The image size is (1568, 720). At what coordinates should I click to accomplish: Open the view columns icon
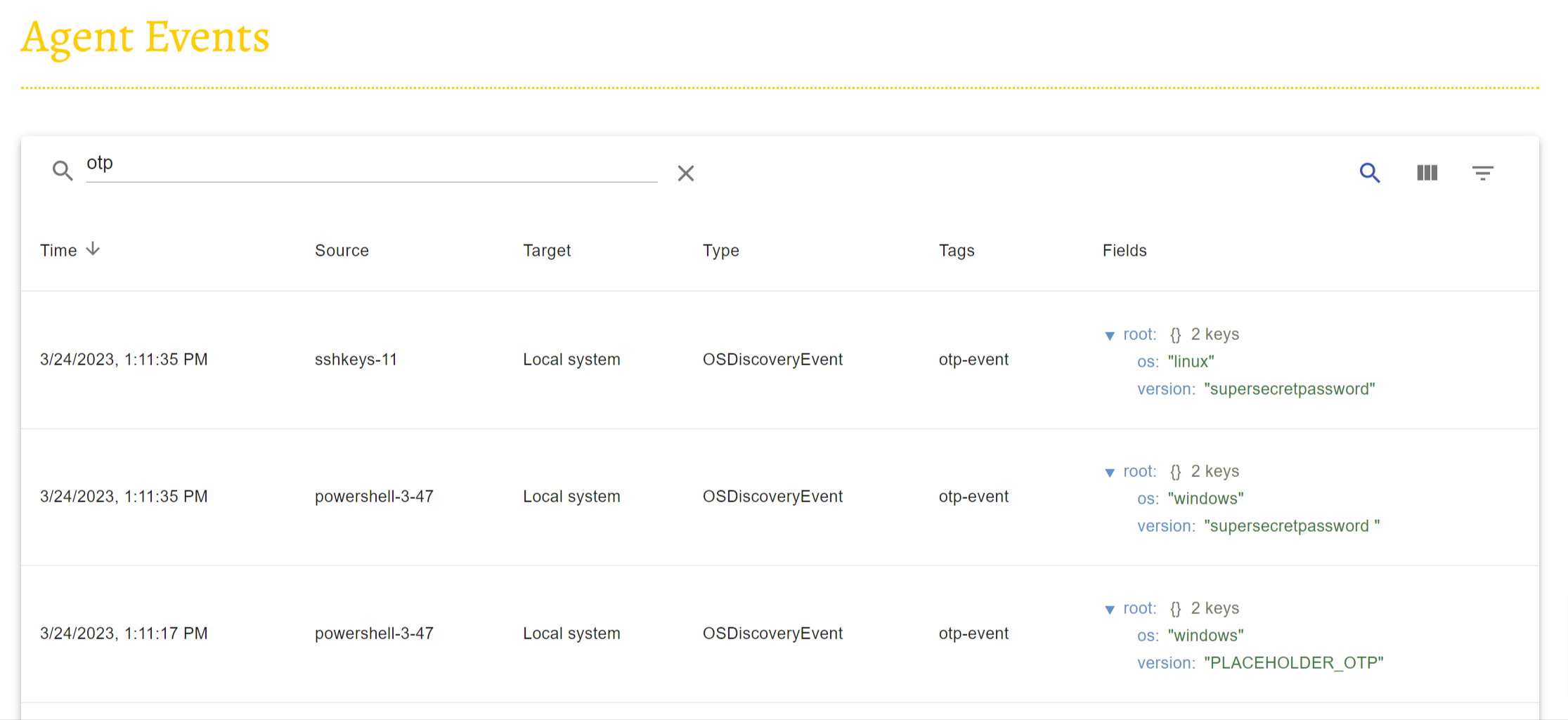click(1427, 173)
